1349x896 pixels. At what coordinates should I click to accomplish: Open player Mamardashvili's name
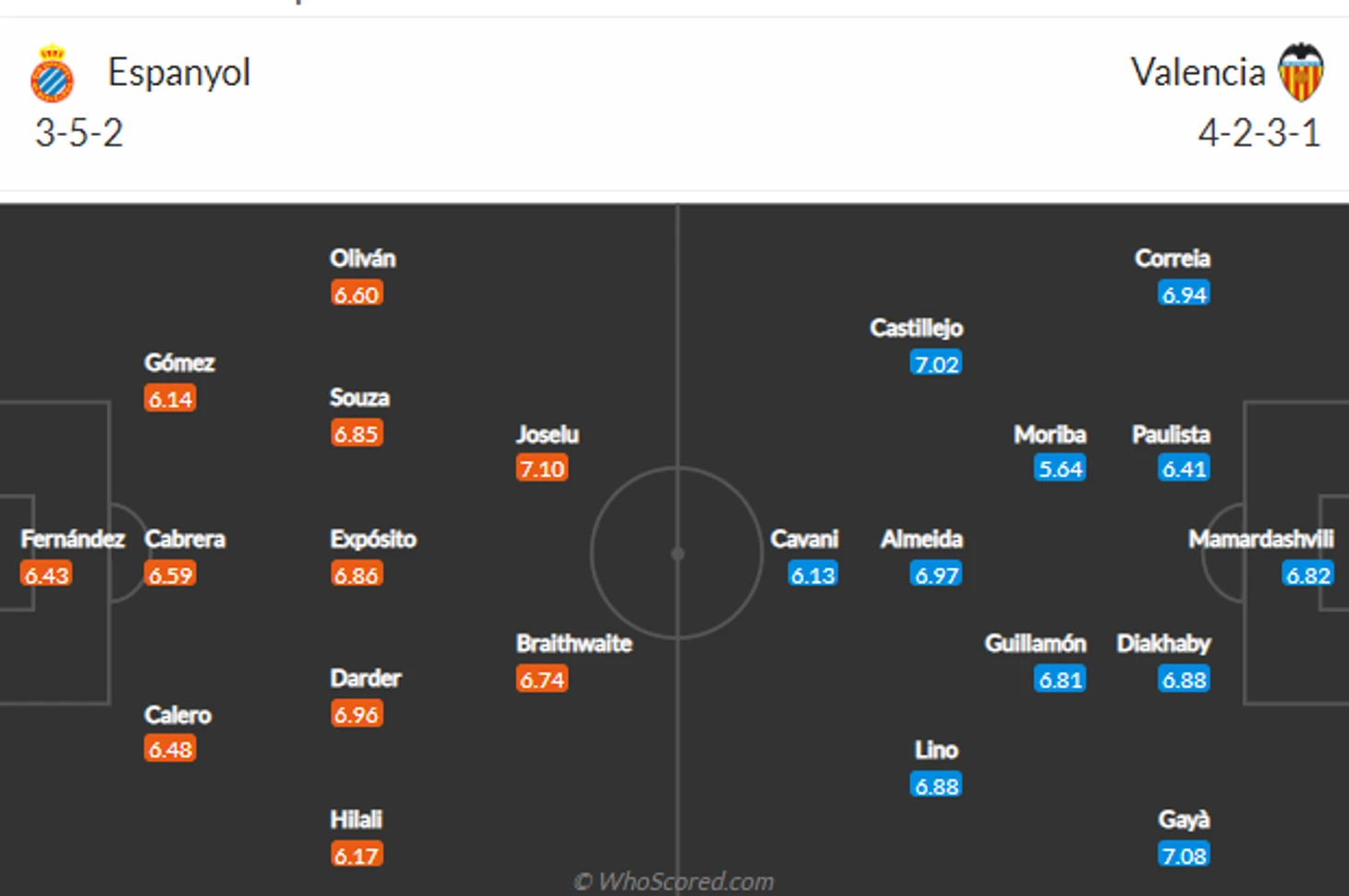tap(1261, 539)
